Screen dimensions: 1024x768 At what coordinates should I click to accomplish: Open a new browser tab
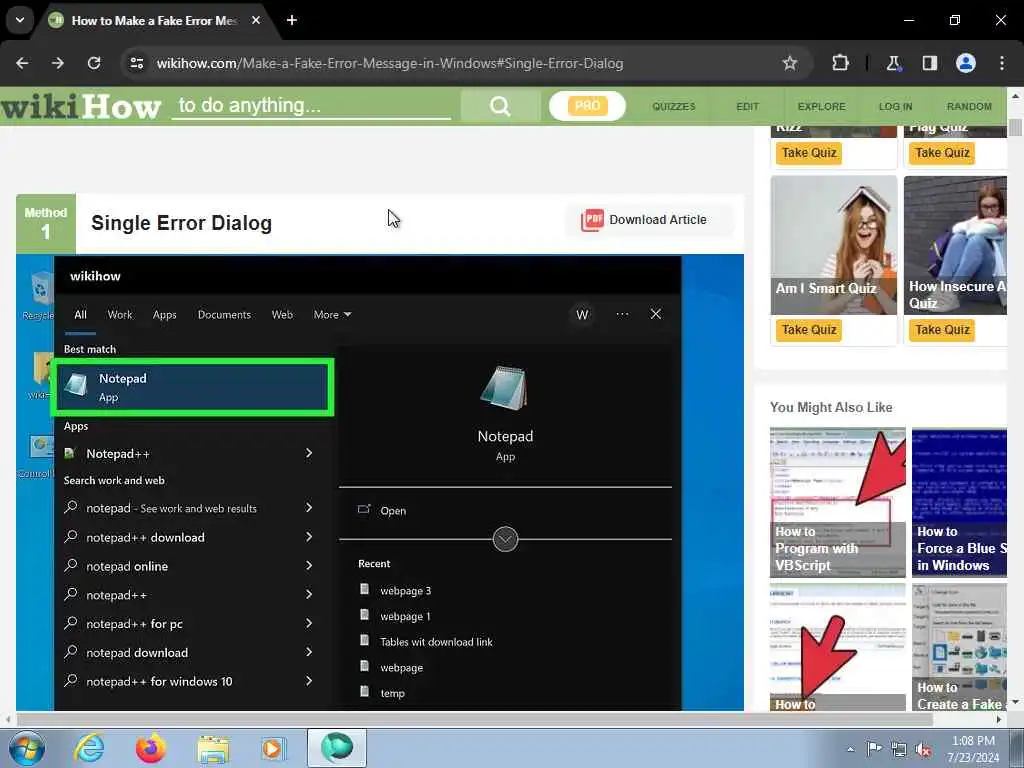292,20
